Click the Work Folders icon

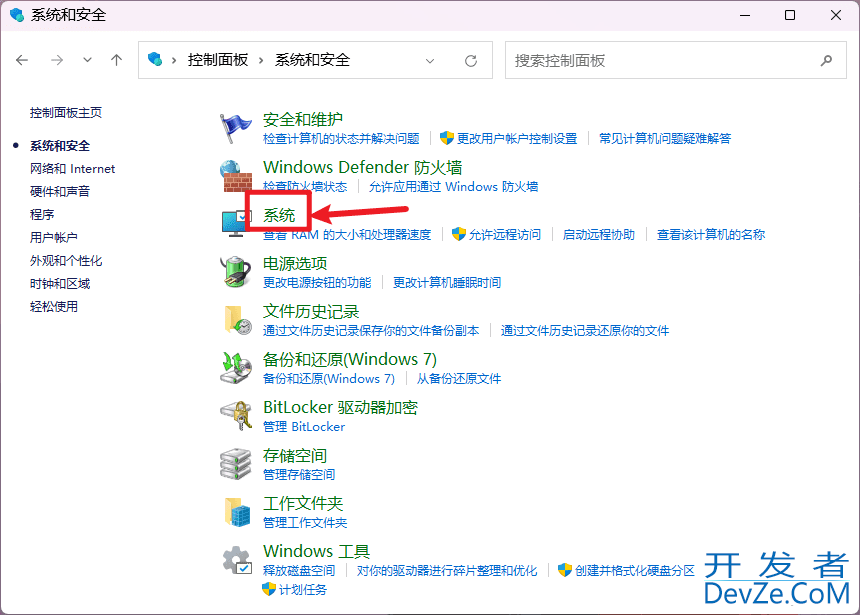point(237,512)
